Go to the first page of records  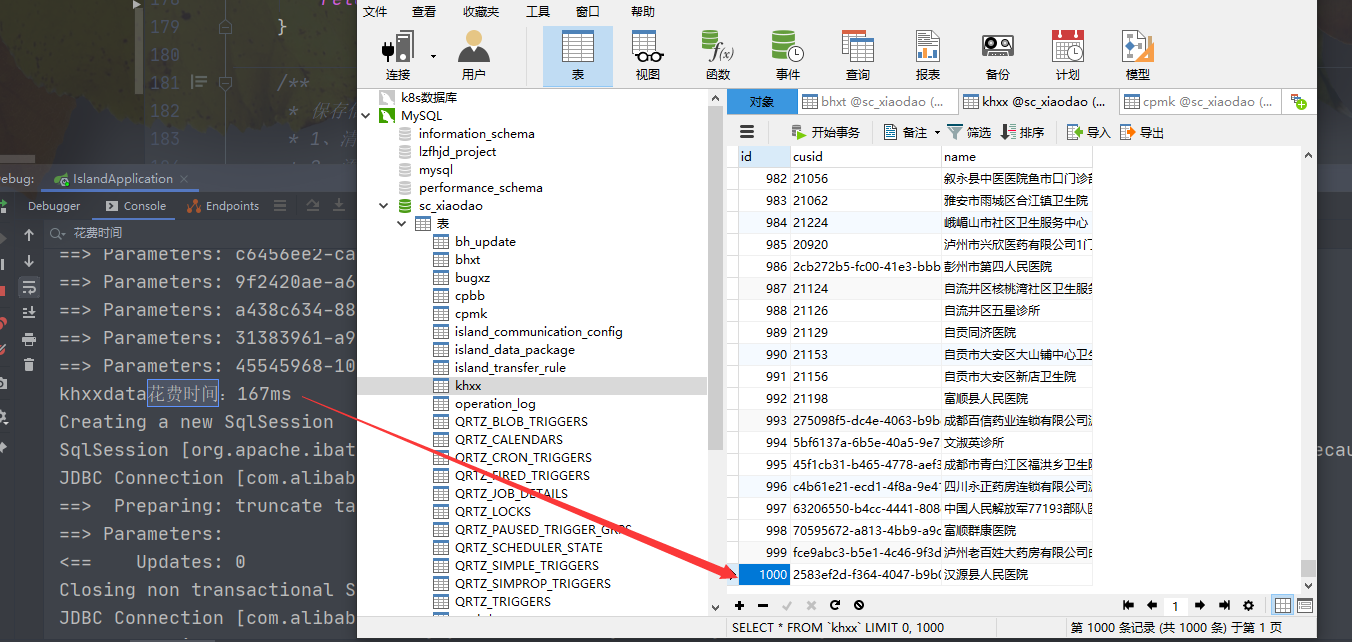click(1129, 605)
